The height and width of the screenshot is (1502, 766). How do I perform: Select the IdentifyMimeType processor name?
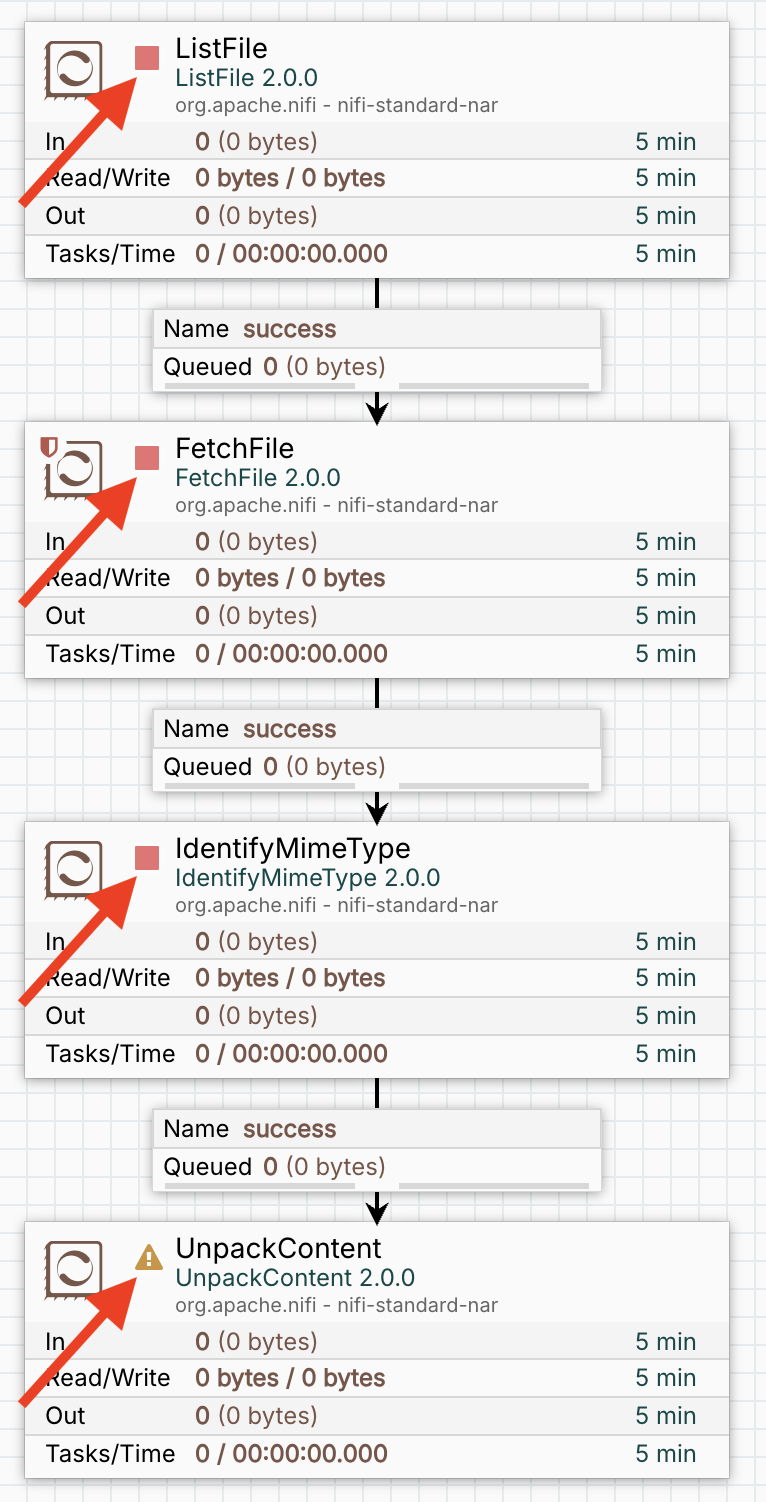coord(292,848)
